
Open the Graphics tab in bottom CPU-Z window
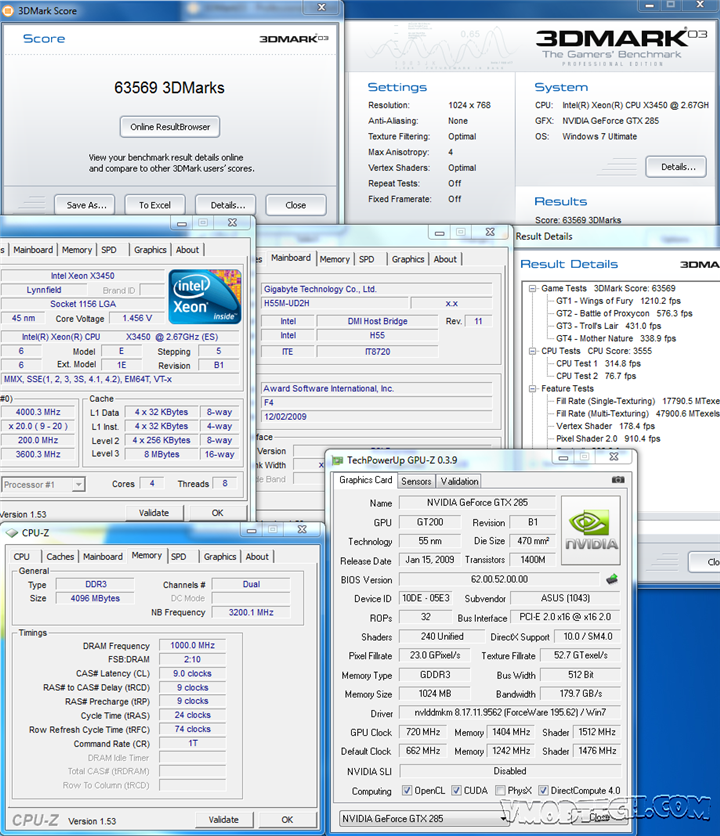coord(220,557)
